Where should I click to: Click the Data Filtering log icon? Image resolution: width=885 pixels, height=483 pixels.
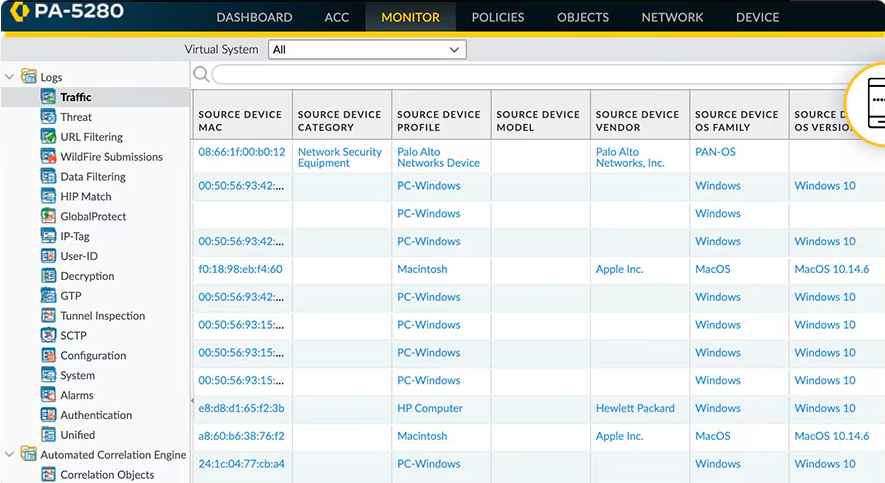[x=49, y=176]
